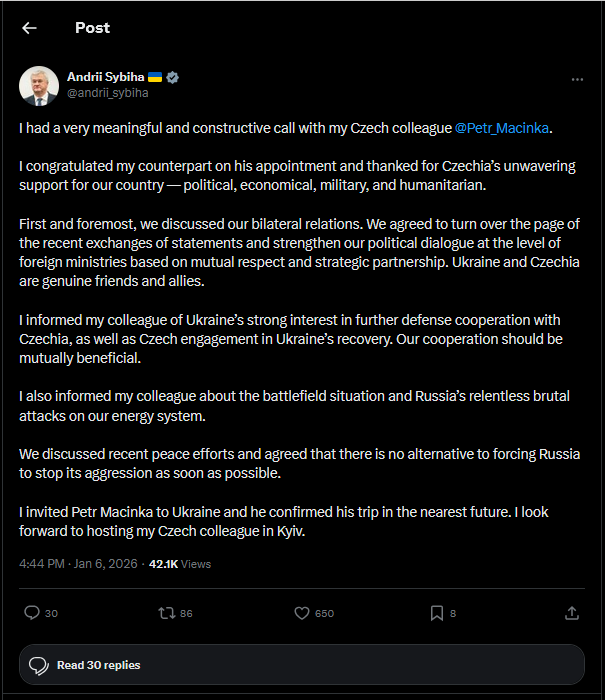Viewport: 605px width, 700px height.
Task: Open the @Petr_Macinka mention link
Action: tap(503, 128)
